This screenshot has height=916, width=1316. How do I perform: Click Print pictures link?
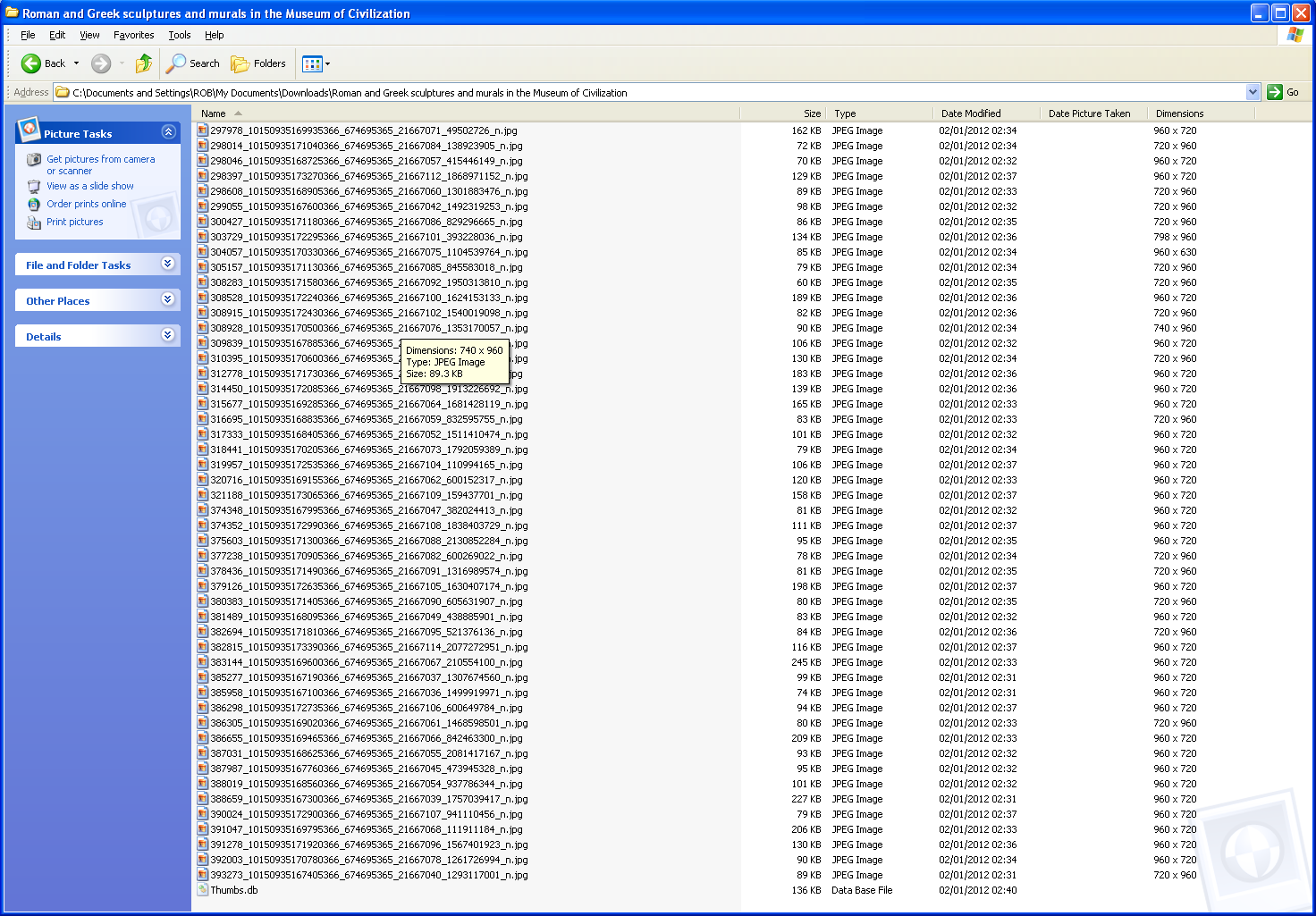click(x=75, y=222)
